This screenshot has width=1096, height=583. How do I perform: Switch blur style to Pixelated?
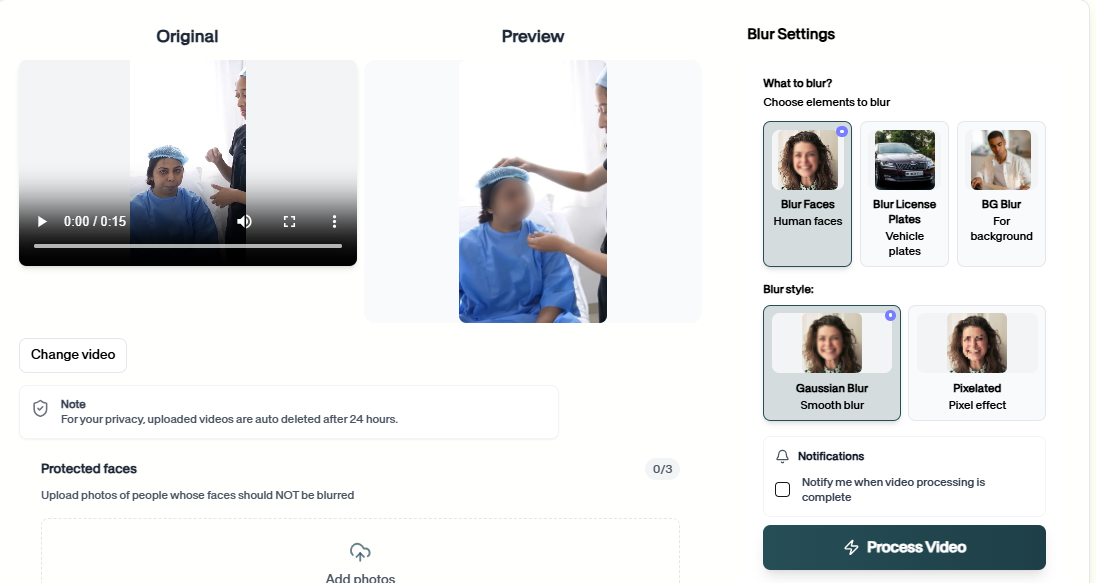977,363
